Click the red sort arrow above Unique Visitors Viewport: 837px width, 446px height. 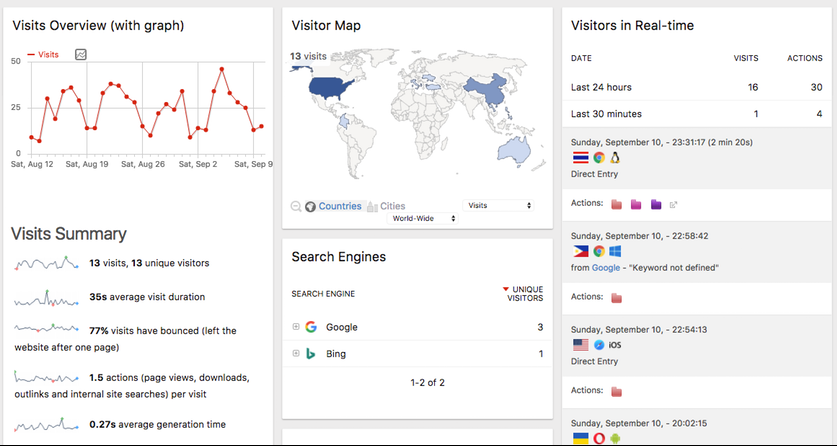(506, 289)
